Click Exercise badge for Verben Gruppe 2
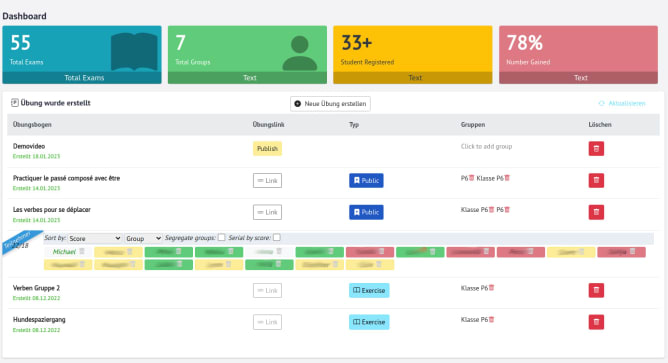 point(369,291)
